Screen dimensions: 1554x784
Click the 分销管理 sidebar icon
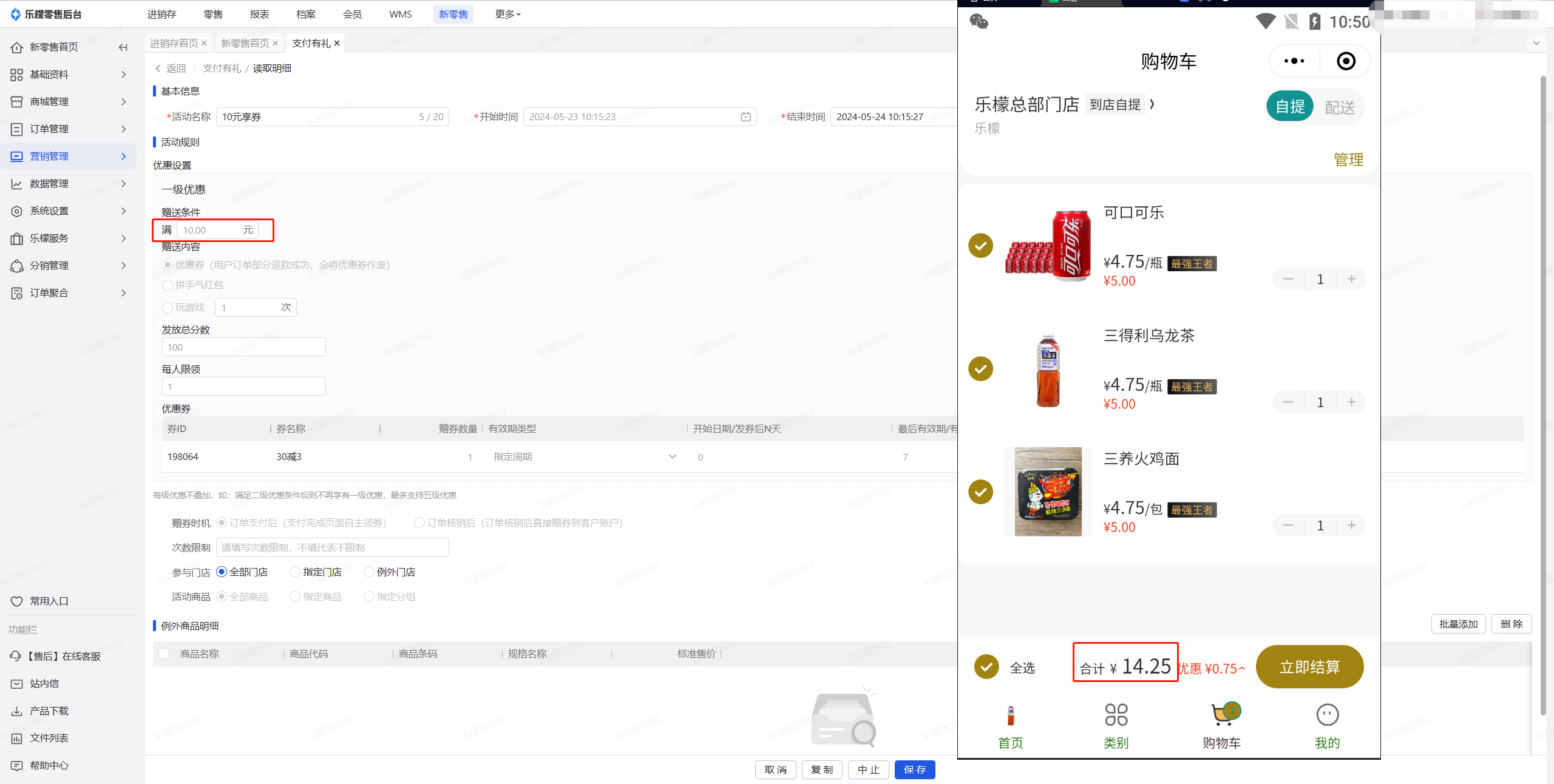(17, 265)
